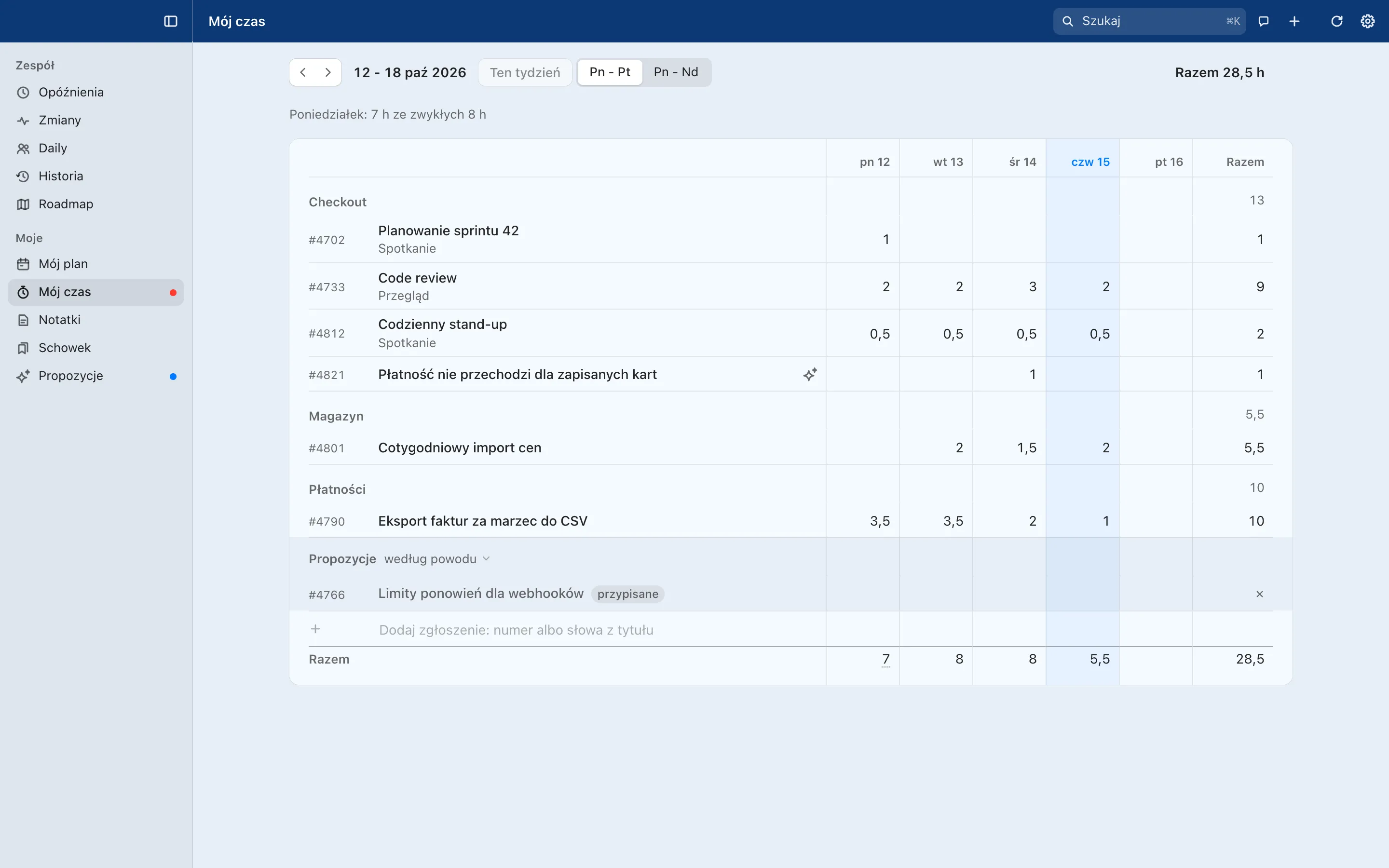
Task: Open Mój plan calendar item
Action: click(96, 264)
